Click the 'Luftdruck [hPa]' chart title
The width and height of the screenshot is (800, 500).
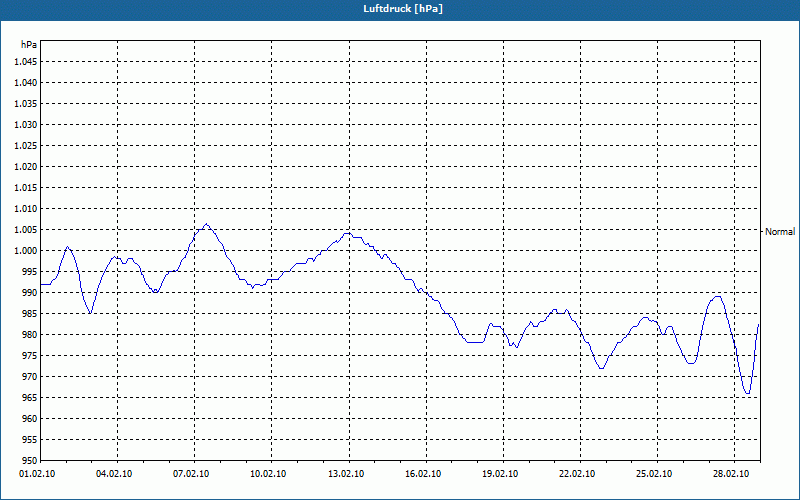point(403,9)
